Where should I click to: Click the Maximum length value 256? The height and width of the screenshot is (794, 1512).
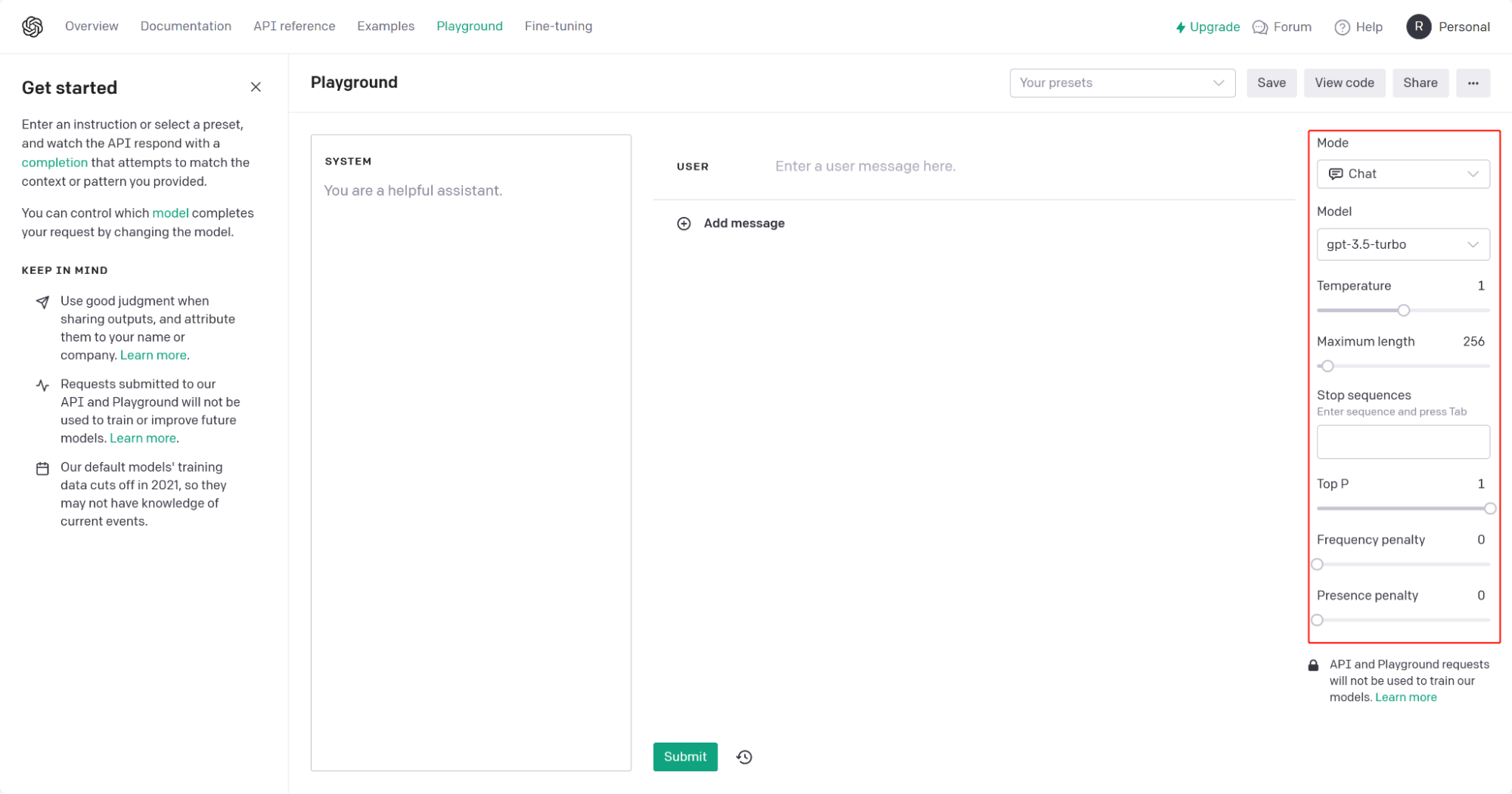(x=1473, y=342)
